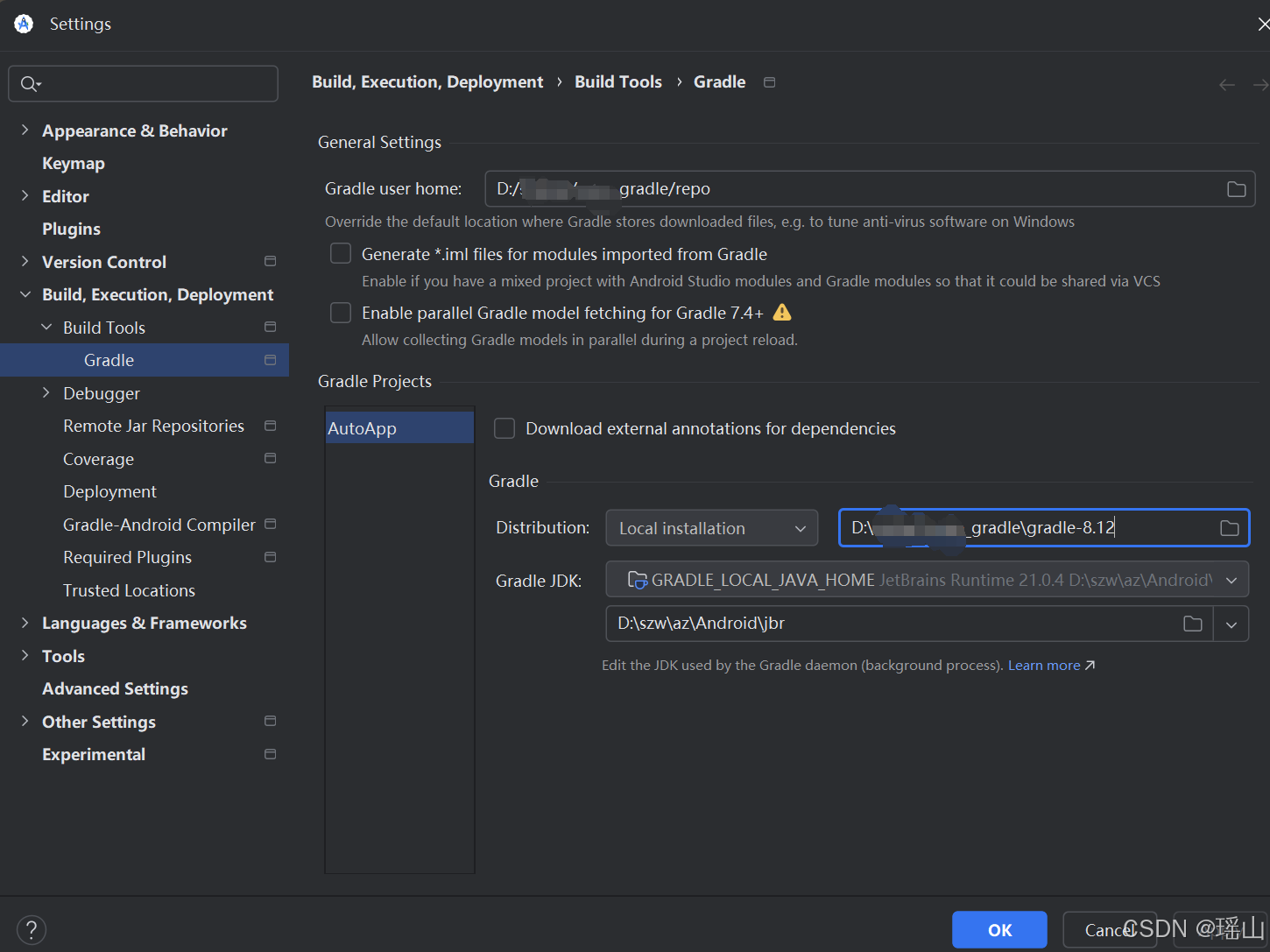The image size is (1270, 952).
Task: Expand Version Control section
Action: [x=25, y=261]
